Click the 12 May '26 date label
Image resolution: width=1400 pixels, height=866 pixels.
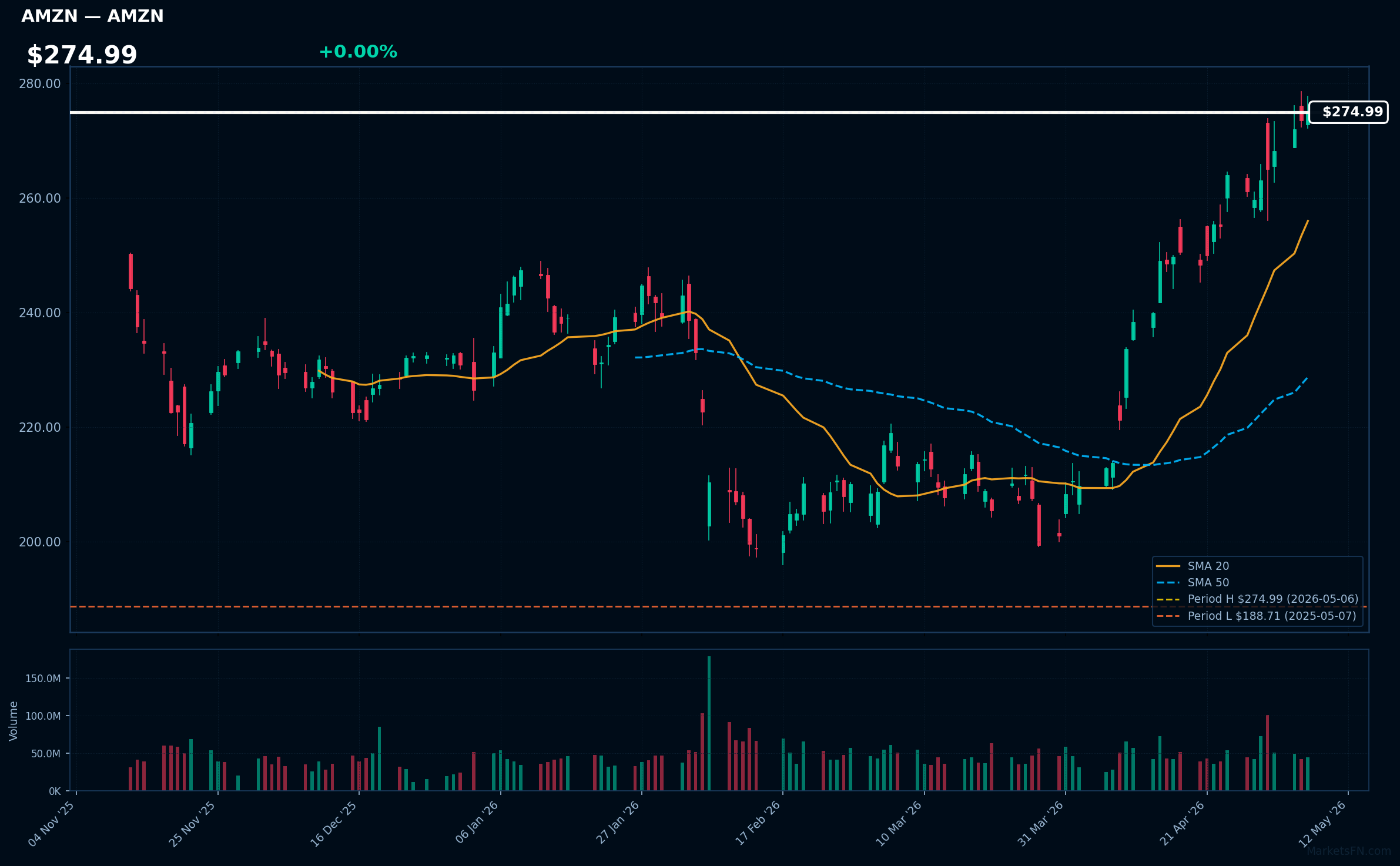pyautogui.click(x=1322, y=823)
